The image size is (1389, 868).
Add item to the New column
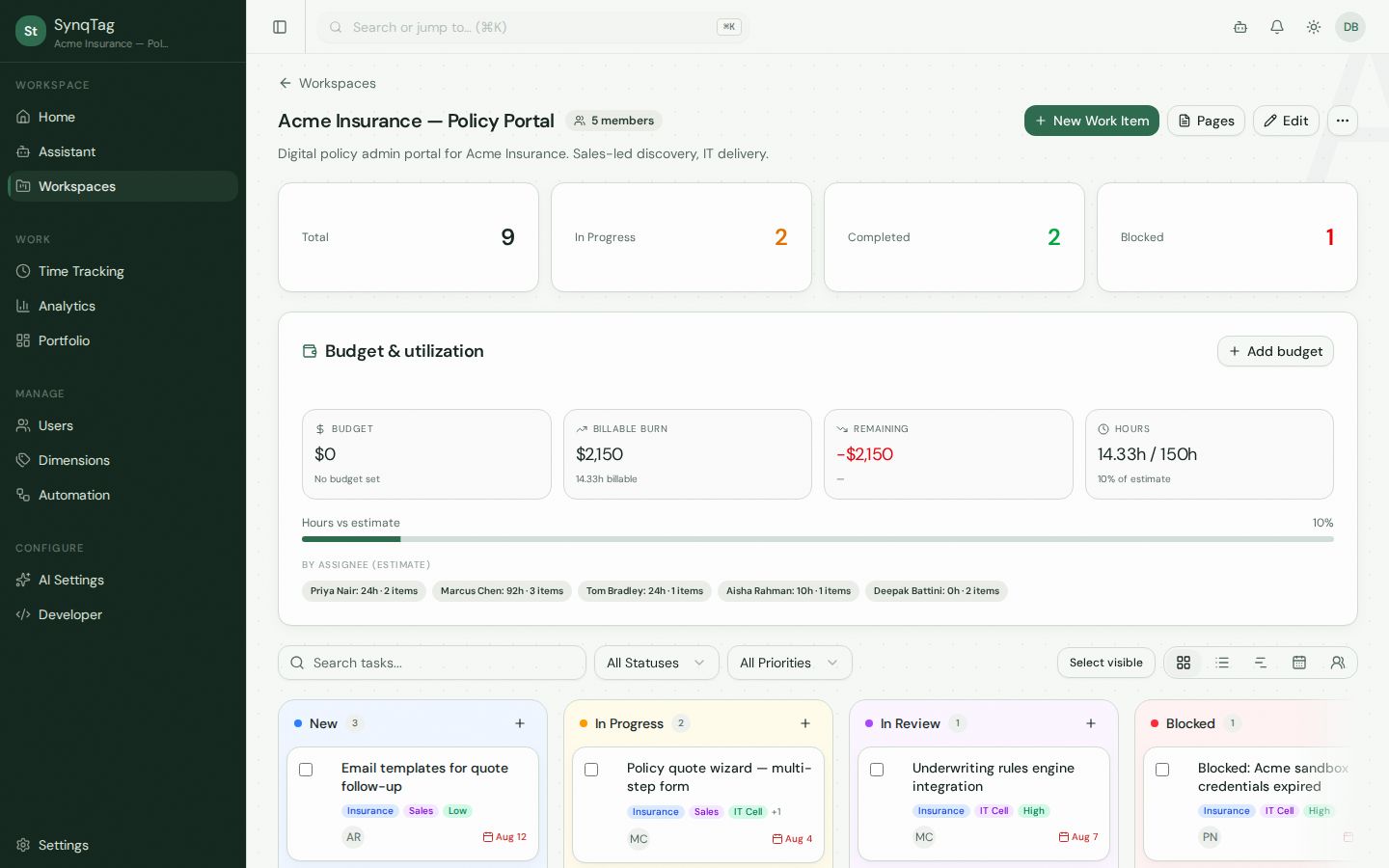tap(520, 723)
